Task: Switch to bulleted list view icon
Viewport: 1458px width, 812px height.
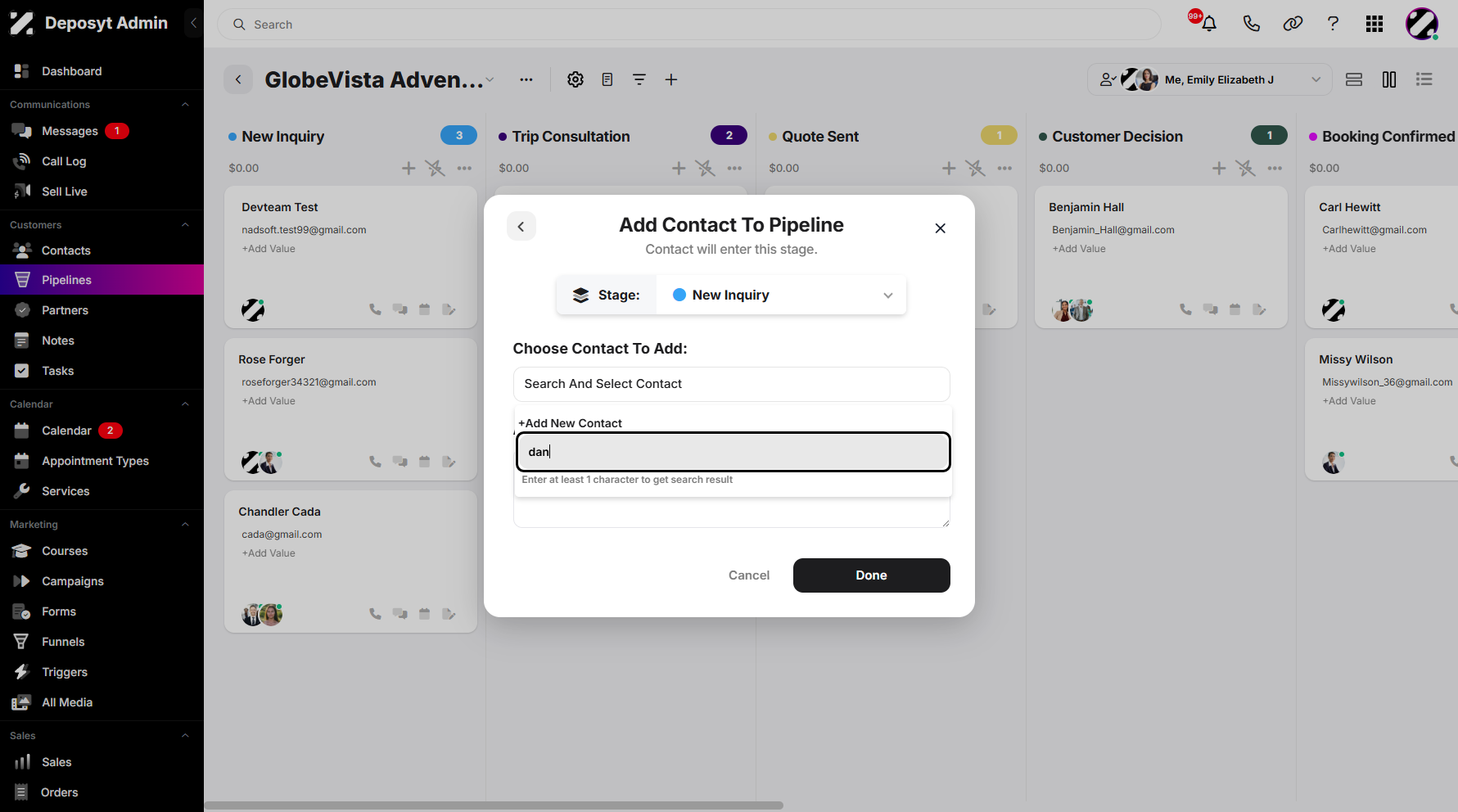Action: (x=1424, y=79)
